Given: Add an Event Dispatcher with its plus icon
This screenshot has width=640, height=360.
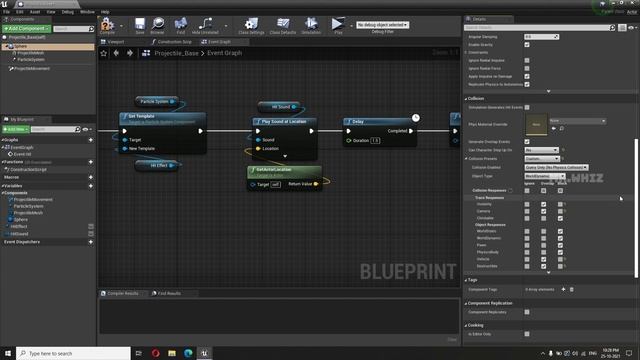Looking at the screenshot, I should point(91,242).
